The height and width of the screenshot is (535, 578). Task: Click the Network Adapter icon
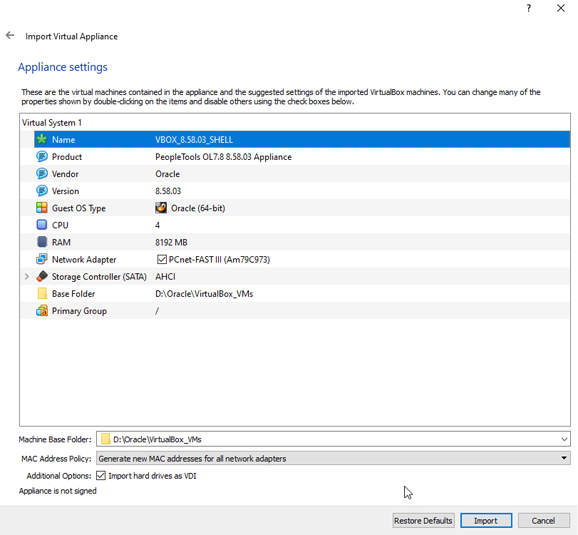pos(42,259)
